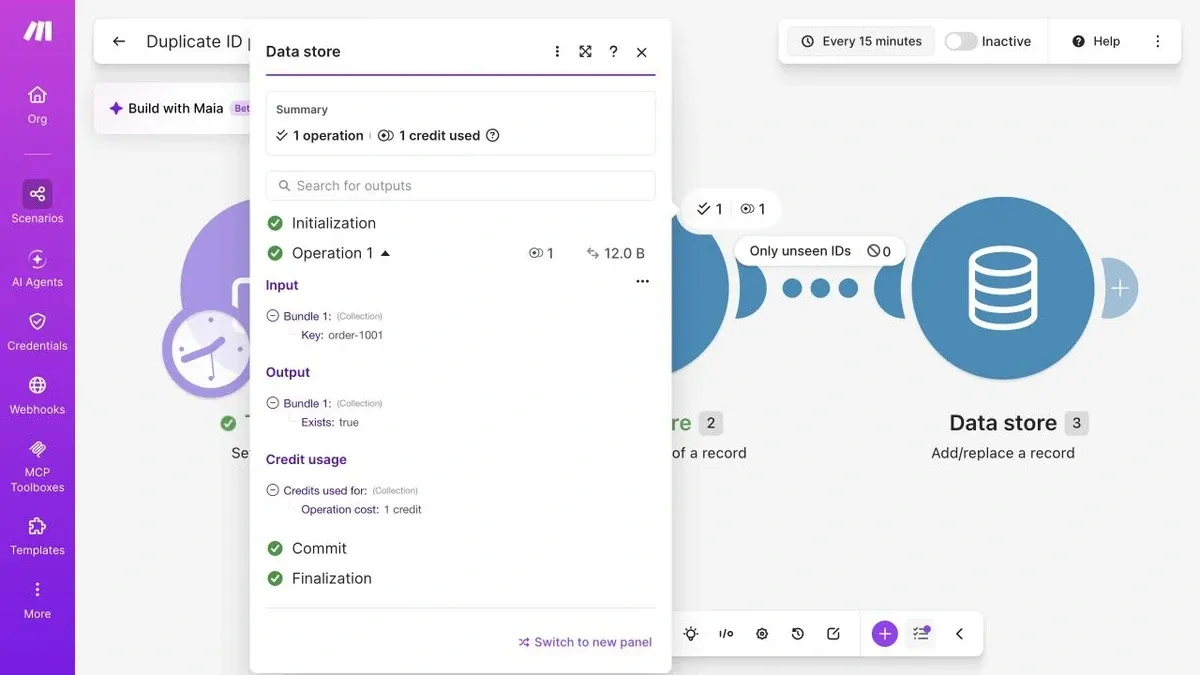1200x675 pixels.
Task: Open help for the Data store panel
Action: pyautogui.click(x=613, y=52)
